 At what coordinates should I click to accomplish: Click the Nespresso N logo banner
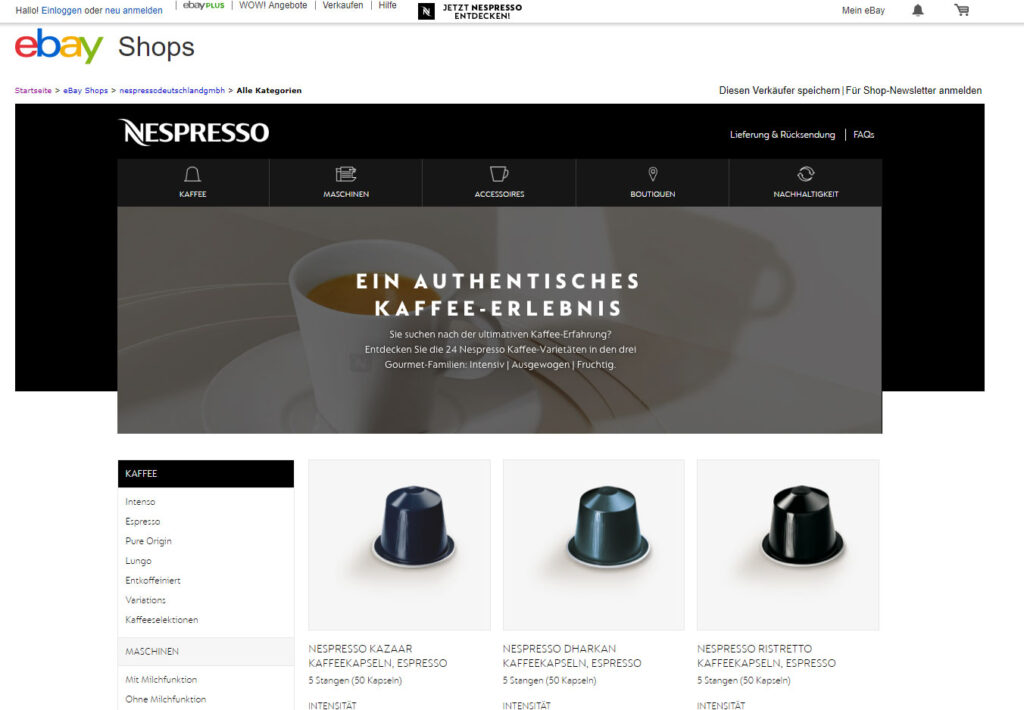pyautogui.click(x=470, y=10)
